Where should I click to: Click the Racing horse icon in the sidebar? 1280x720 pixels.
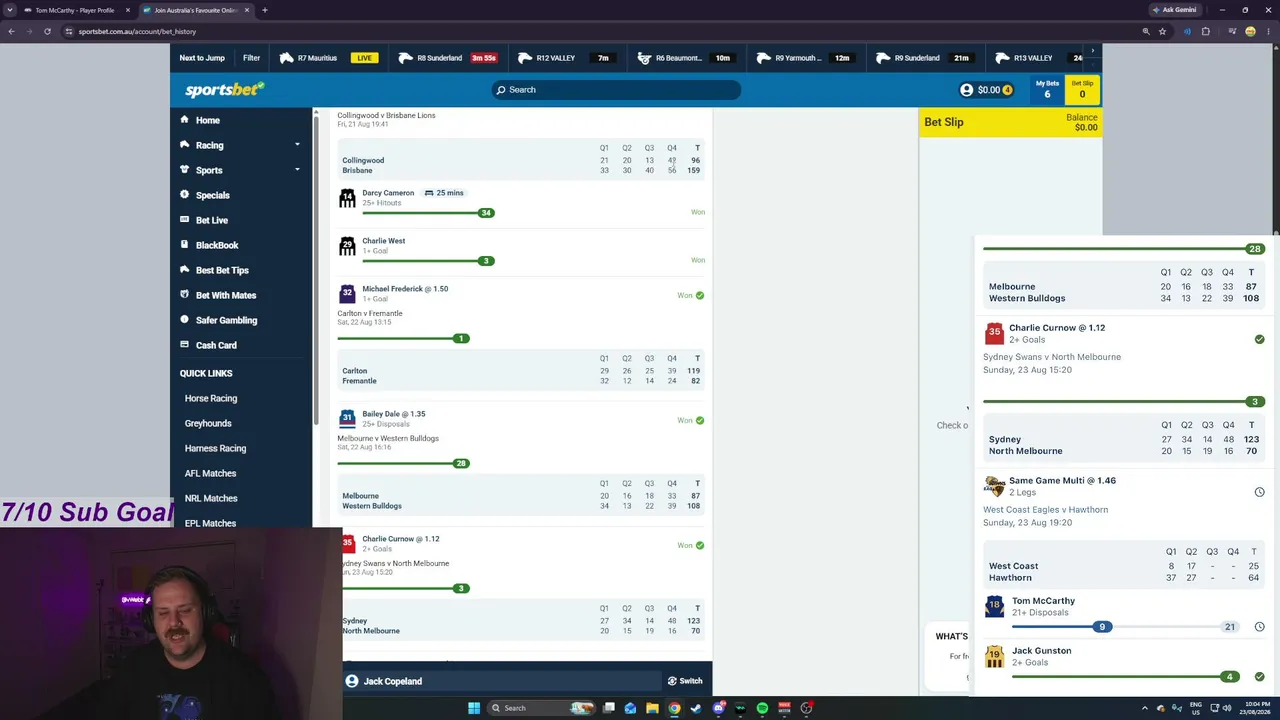[x=184, y=145]
